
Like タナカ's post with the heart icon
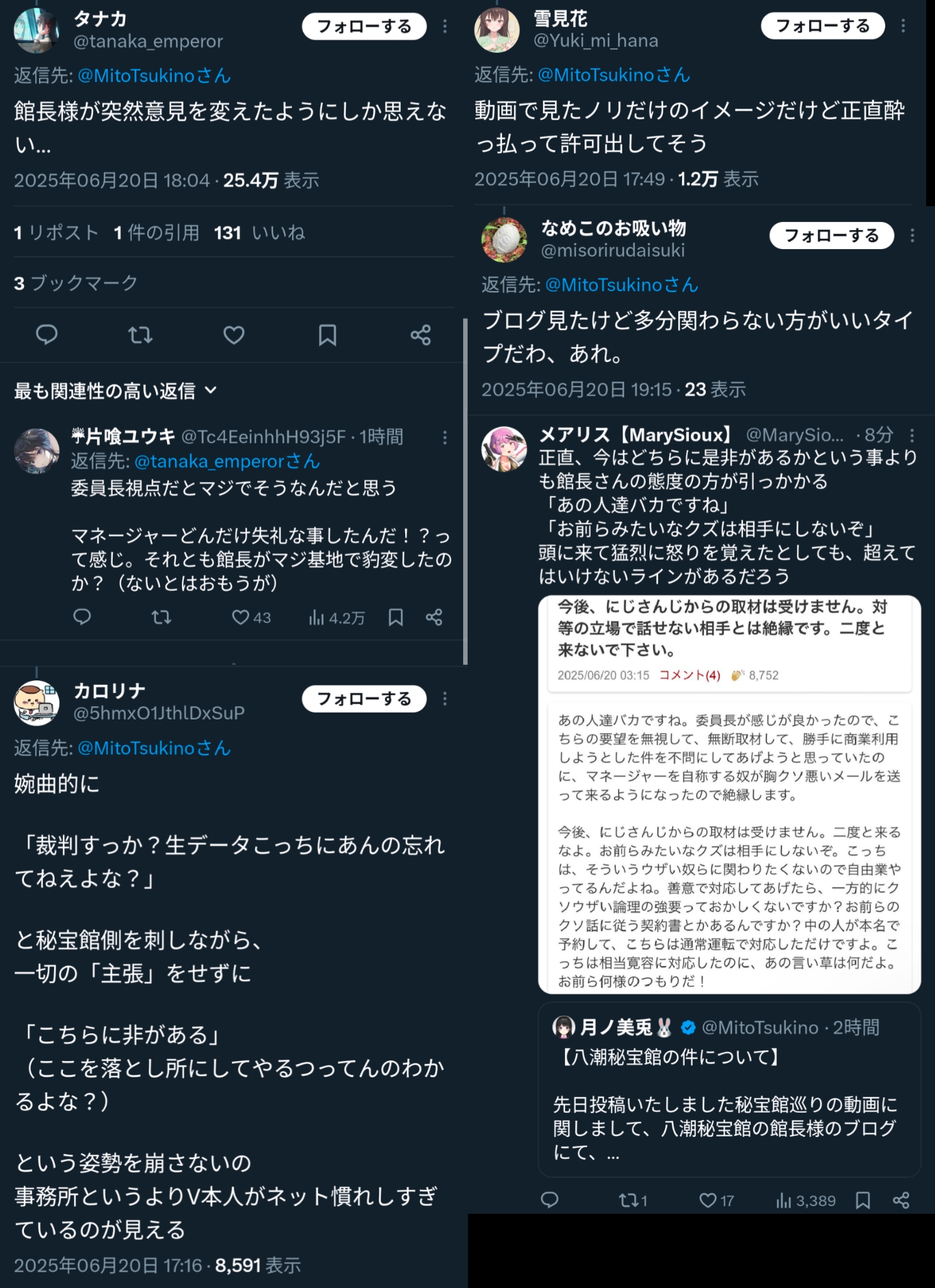234,335
